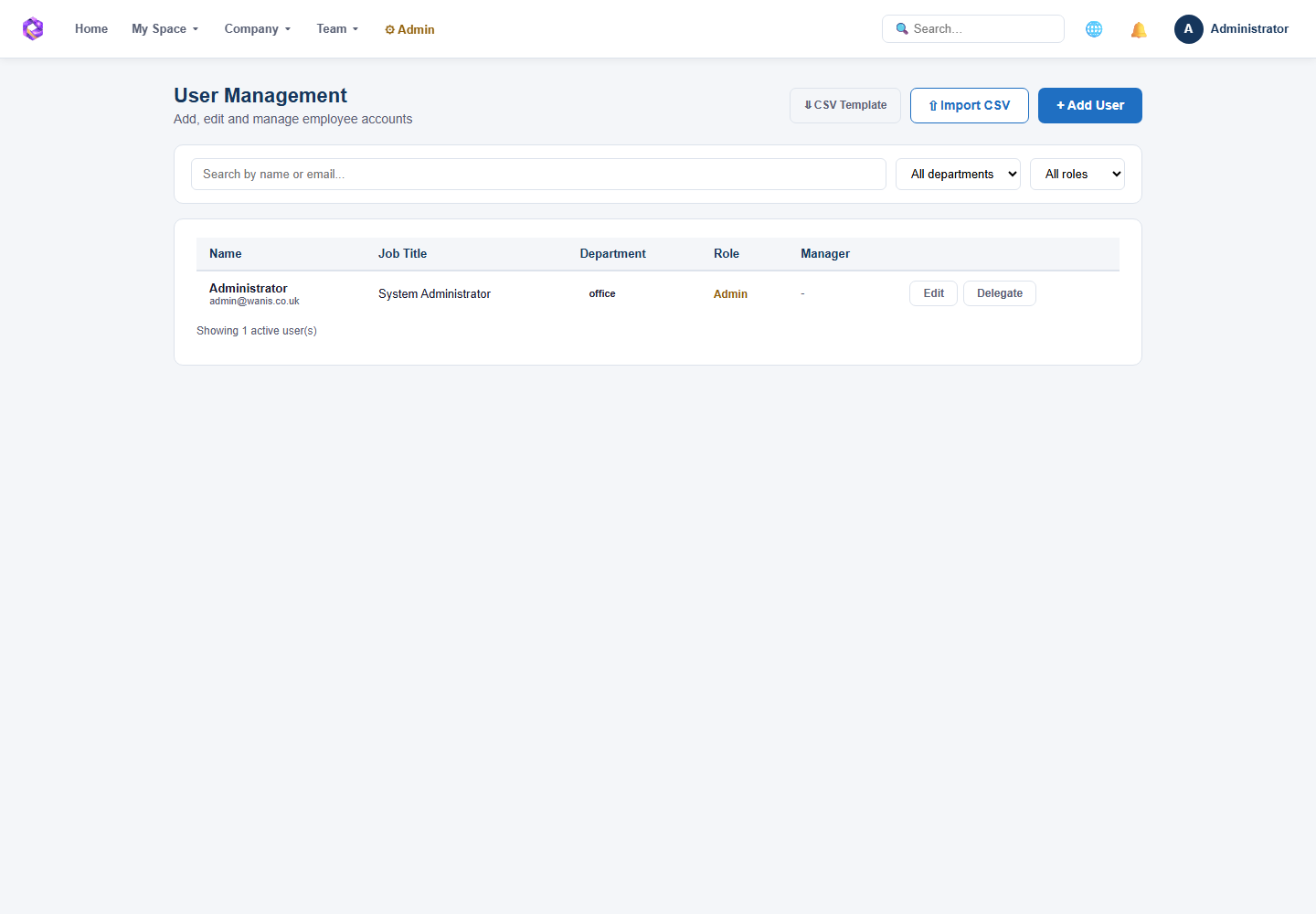Click the purple app logo
This screenshot has height=914, width=1316.
(x=33, y=29)
